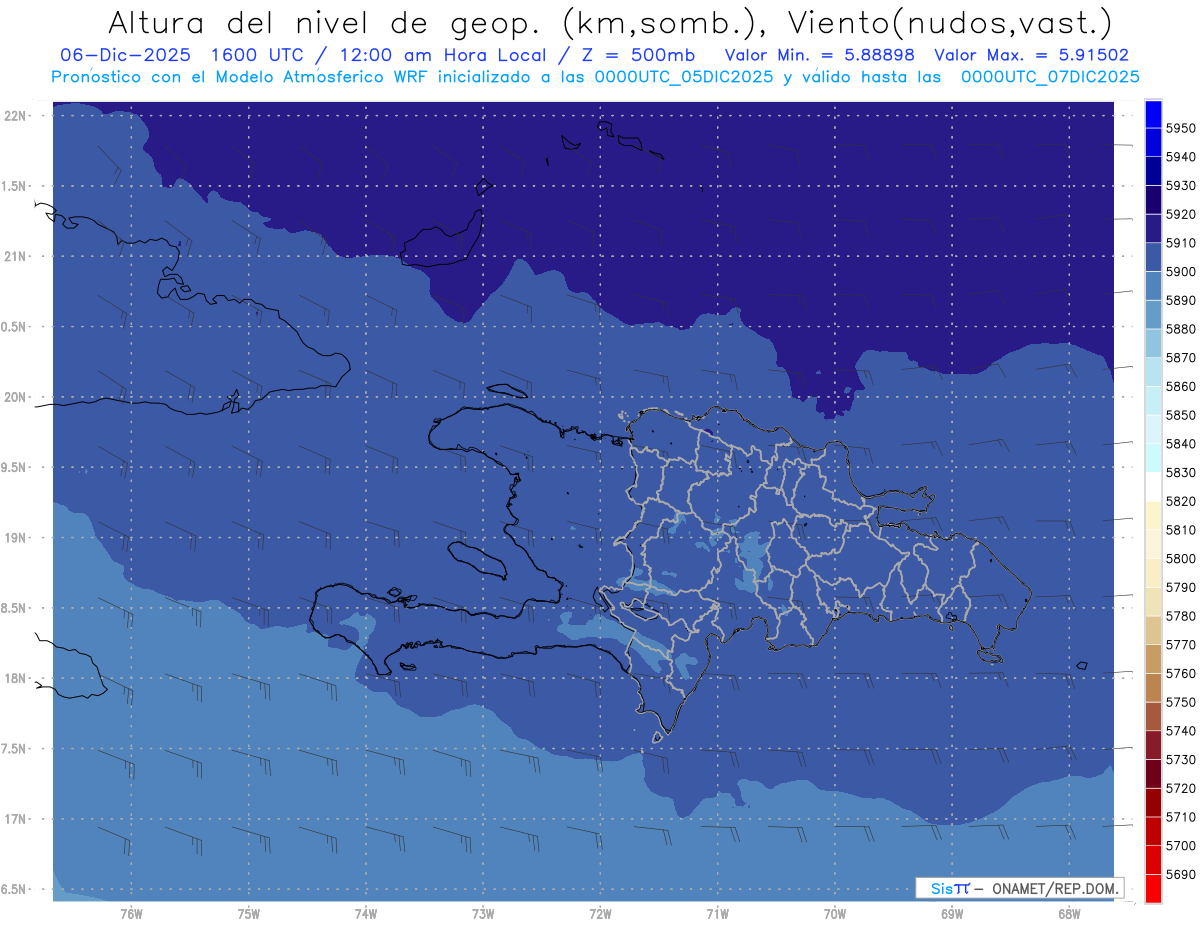The width and height of the screenshot is (1200, 927).
Task: Select the legend value '5820'
Action: point(1181,501)
